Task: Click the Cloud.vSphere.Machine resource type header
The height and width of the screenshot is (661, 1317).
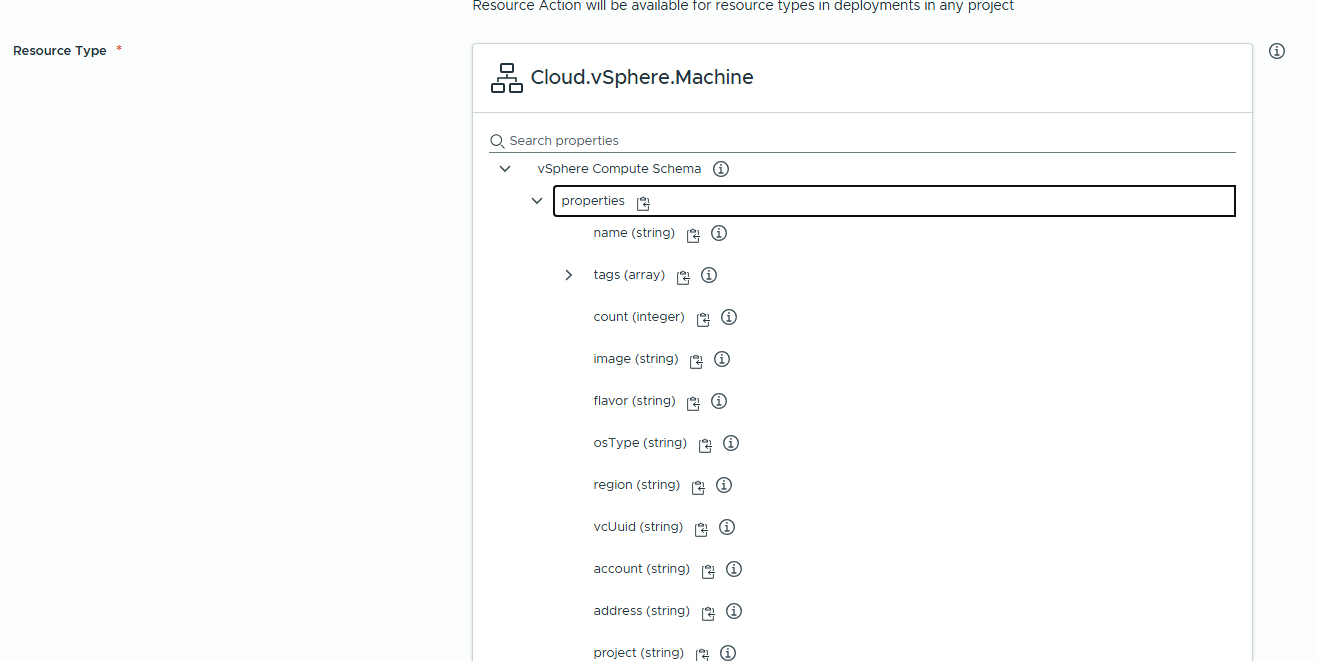Action: click(x=641, y=77)
